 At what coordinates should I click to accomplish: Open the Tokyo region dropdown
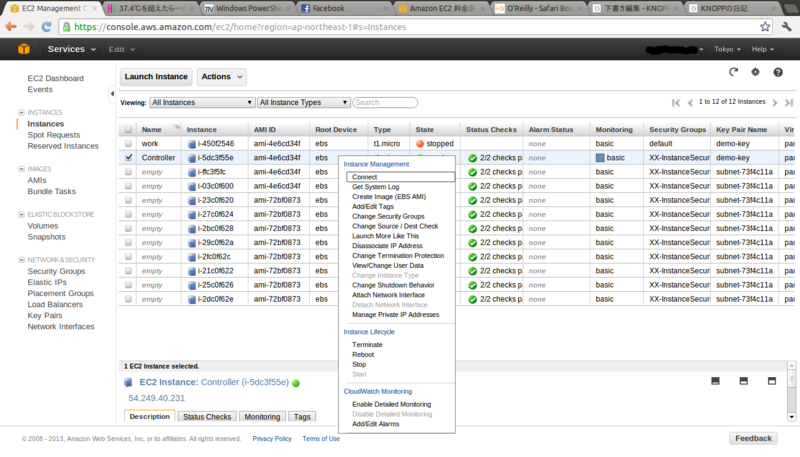727,49
